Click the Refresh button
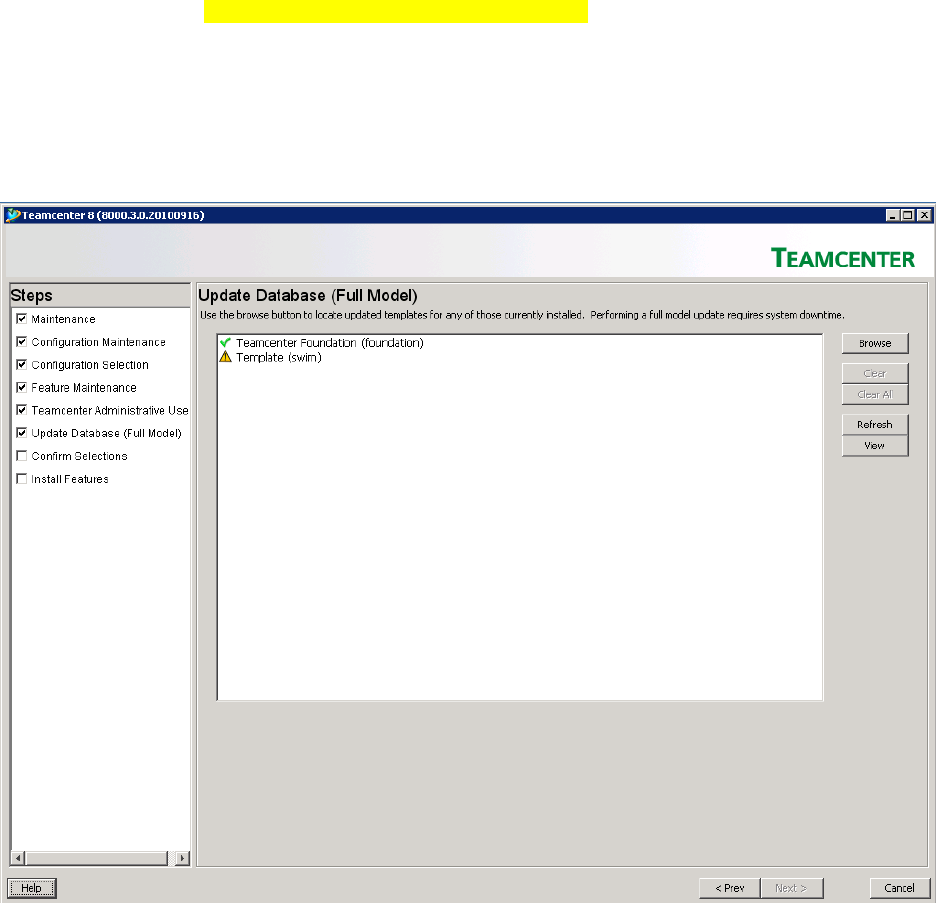 875,424
